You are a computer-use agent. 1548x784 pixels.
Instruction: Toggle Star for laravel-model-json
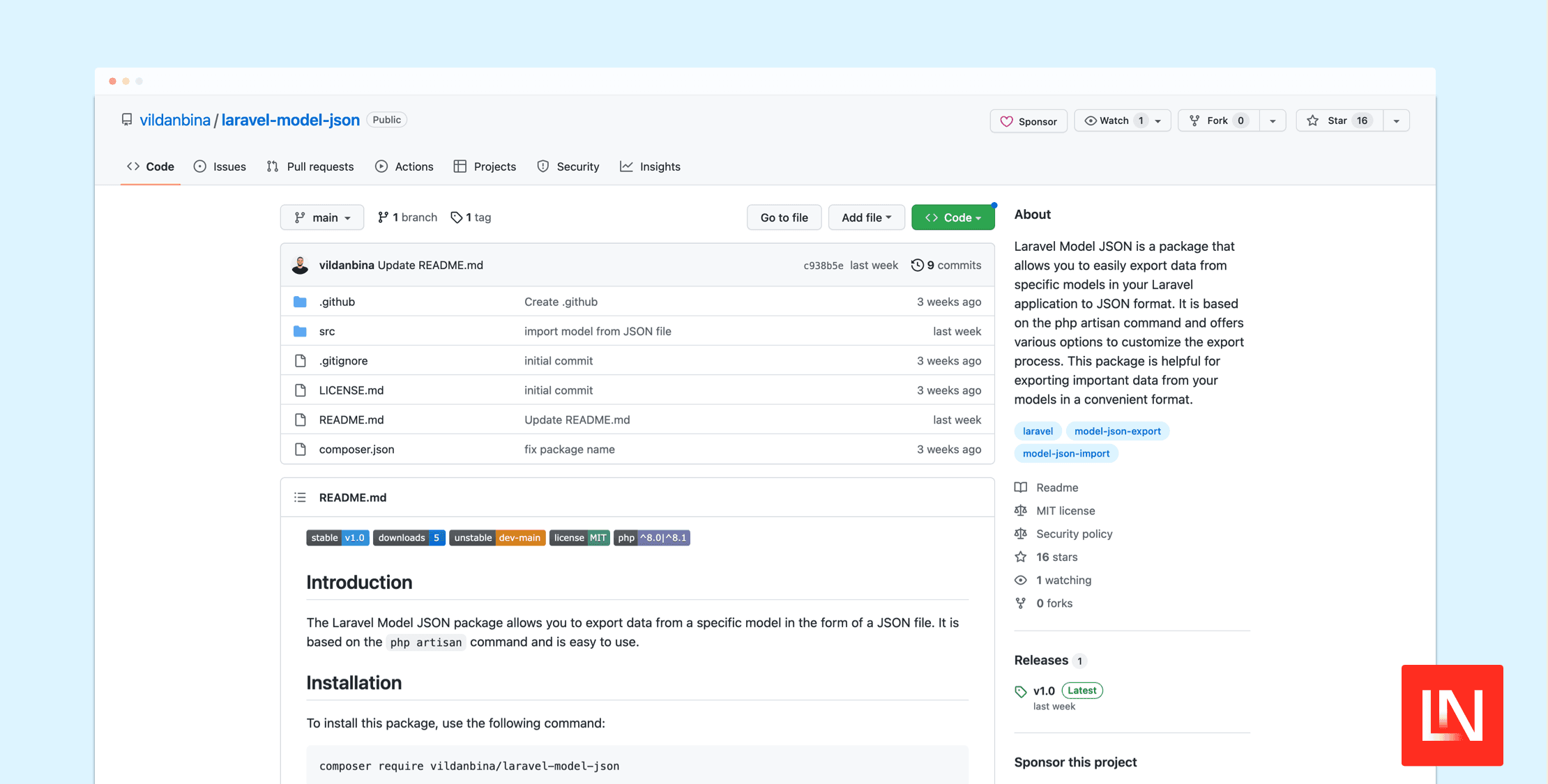1340,121
